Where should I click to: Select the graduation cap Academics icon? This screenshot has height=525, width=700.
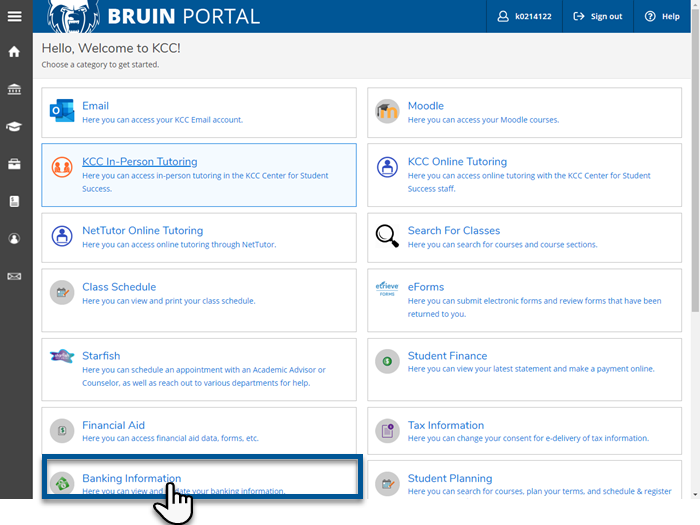(x=14, y=127)
